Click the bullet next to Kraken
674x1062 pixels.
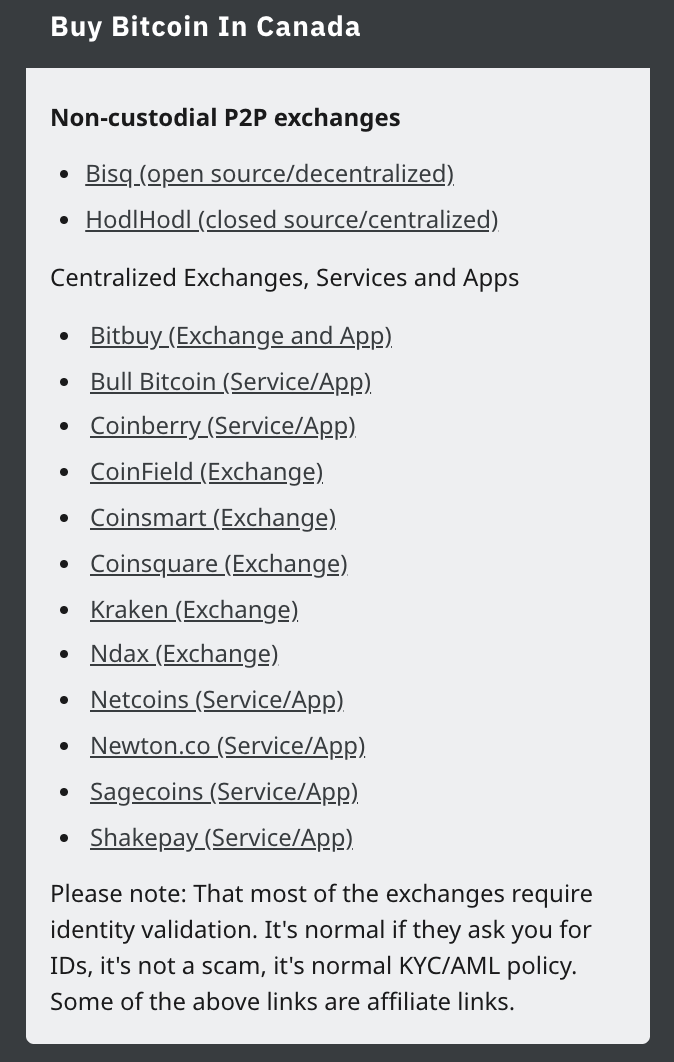(65, 610)
